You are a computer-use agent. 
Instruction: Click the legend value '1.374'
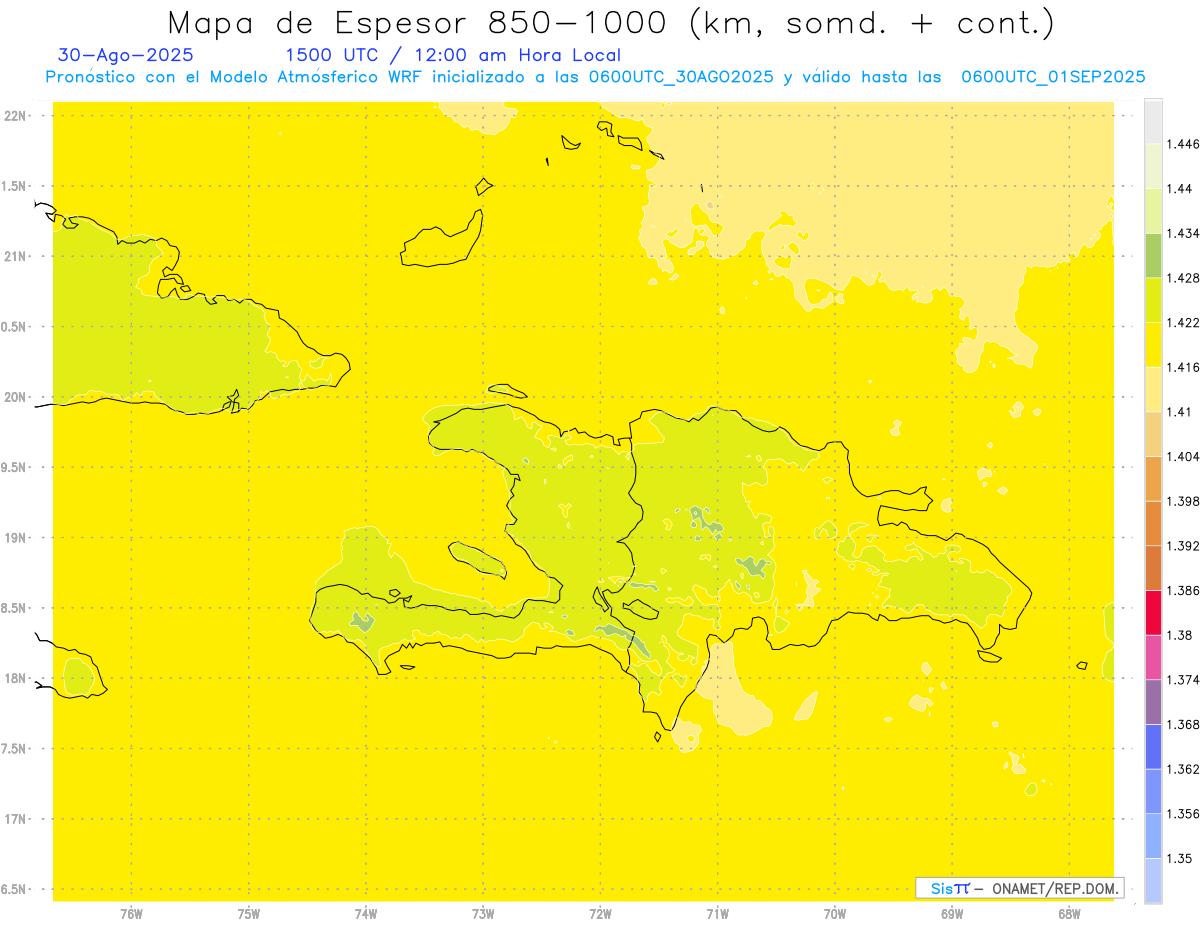pyautogui.click(x=1183, y=680)
